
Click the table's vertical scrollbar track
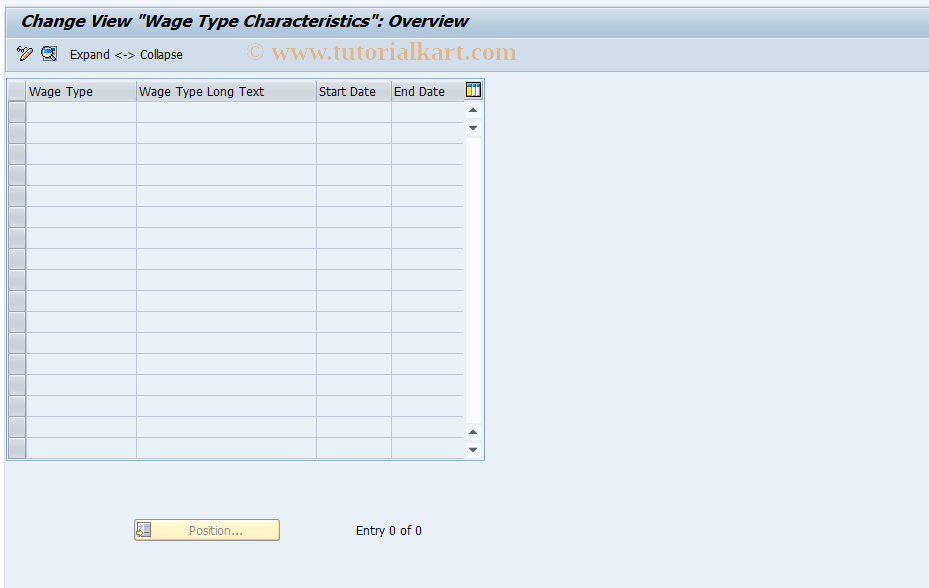473,280
